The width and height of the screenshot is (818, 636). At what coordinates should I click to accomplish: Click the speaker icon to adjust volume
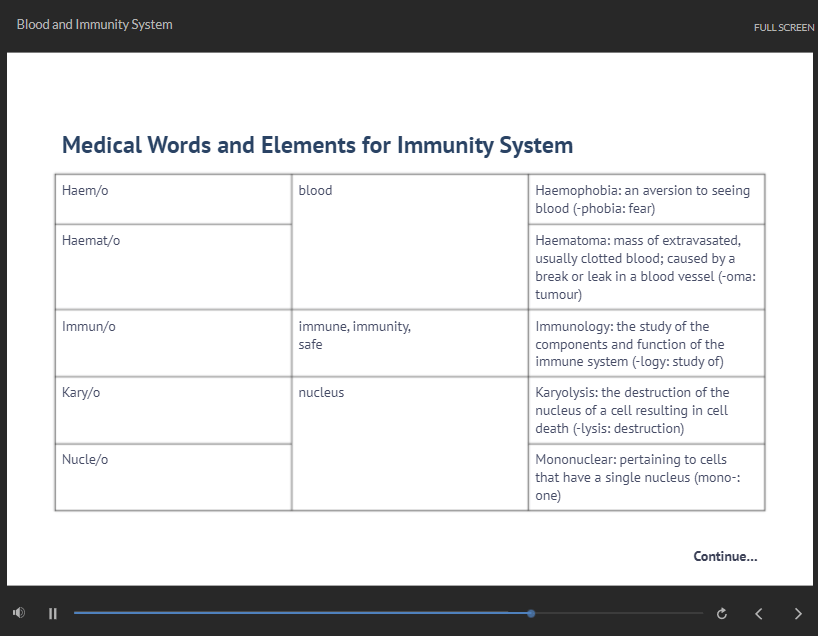[x=18, y=613]
